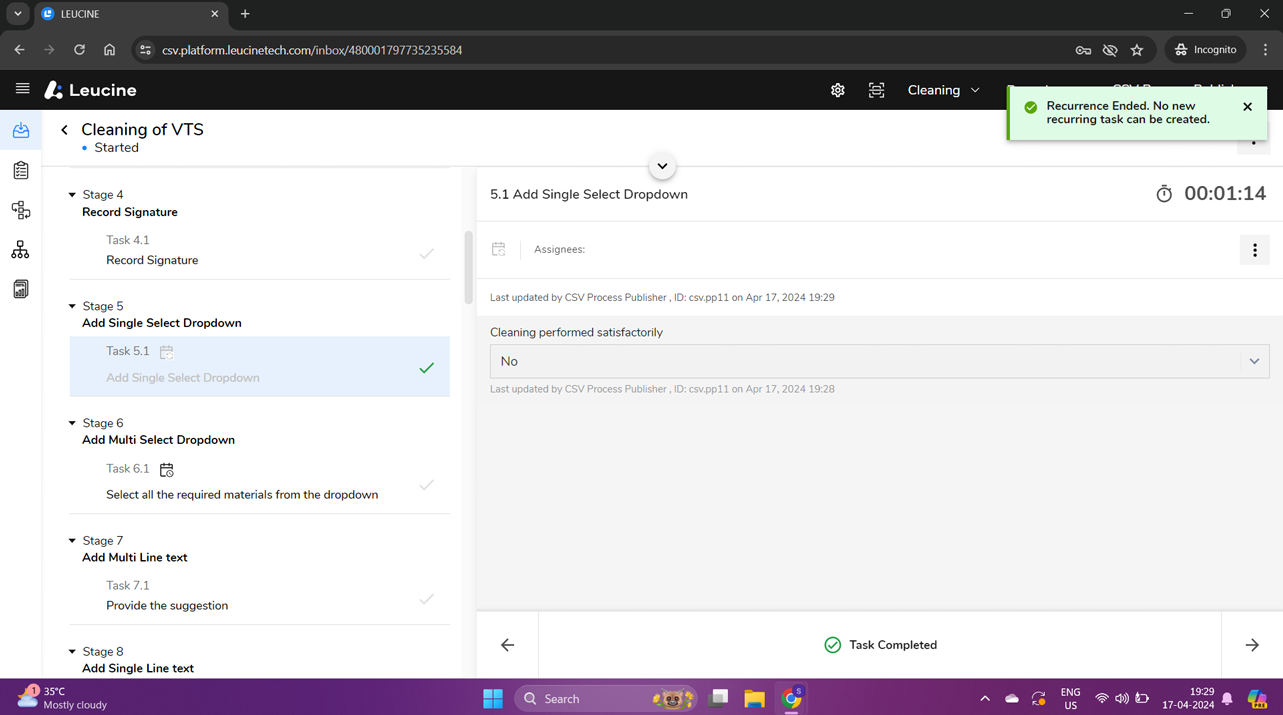1283x715 pixels.
Task: Click the browser home button
Action: (110, 50)
